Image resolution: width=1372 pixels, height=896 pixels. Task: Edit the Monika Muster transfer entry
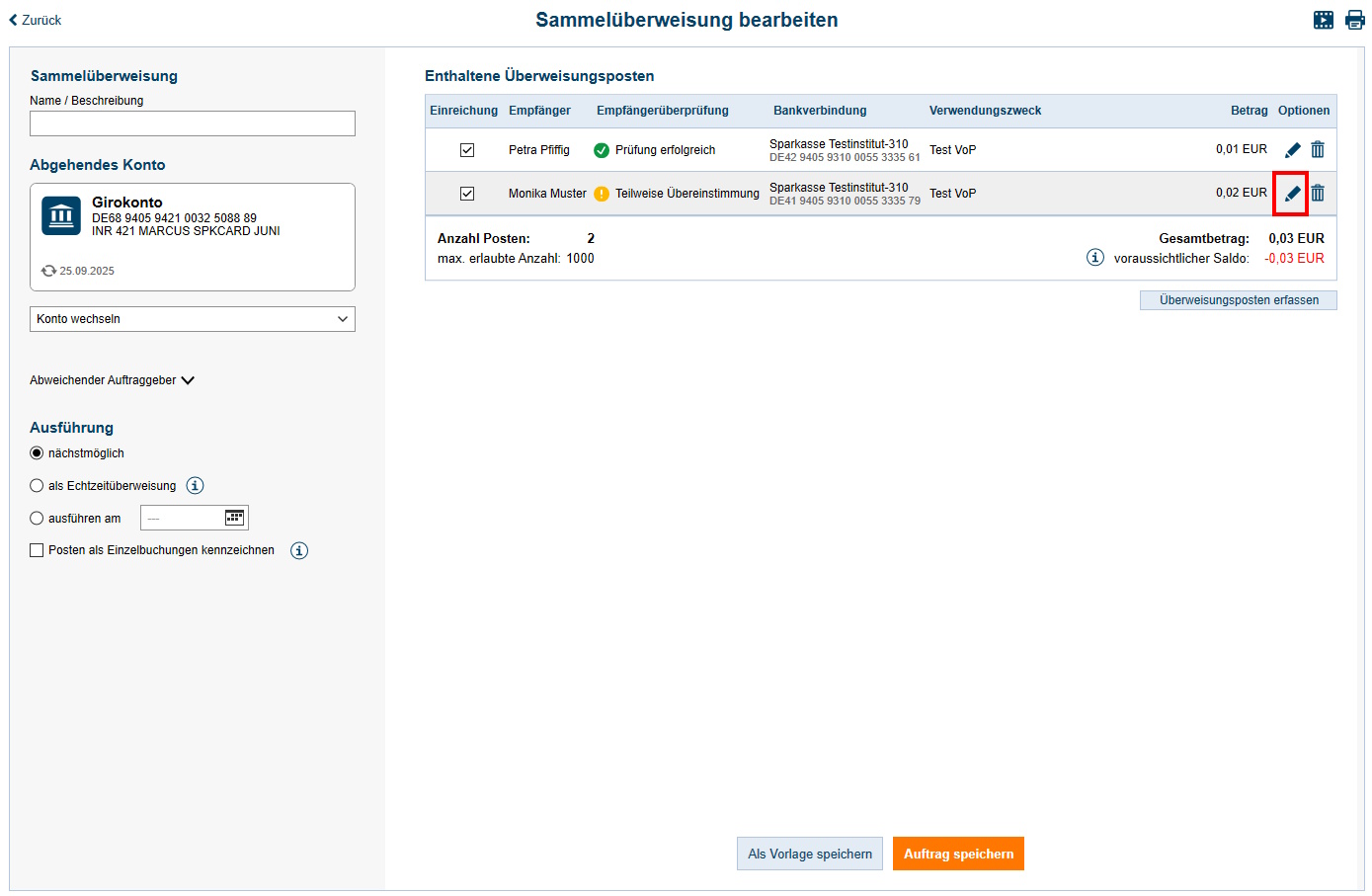(1291, 194)
